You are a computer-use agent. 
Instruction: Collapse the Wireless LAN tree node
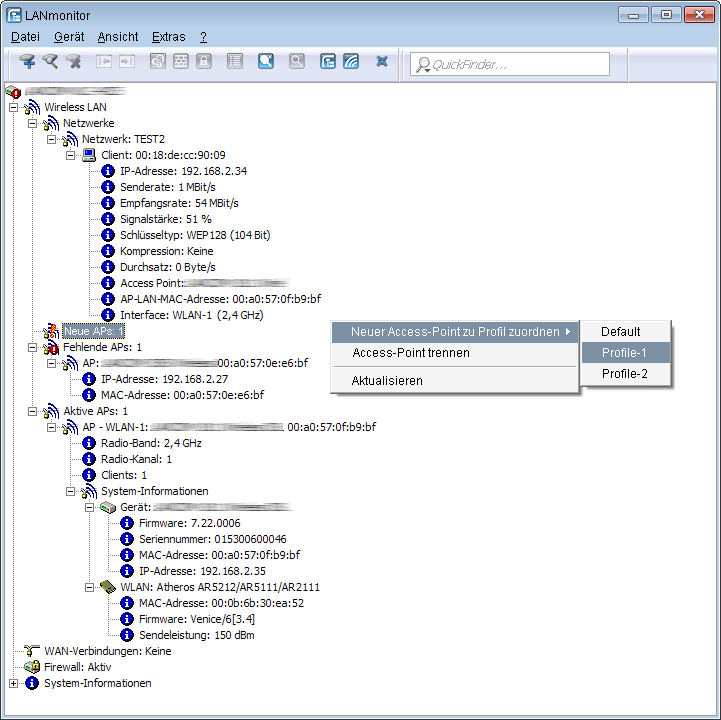(13, 107)
